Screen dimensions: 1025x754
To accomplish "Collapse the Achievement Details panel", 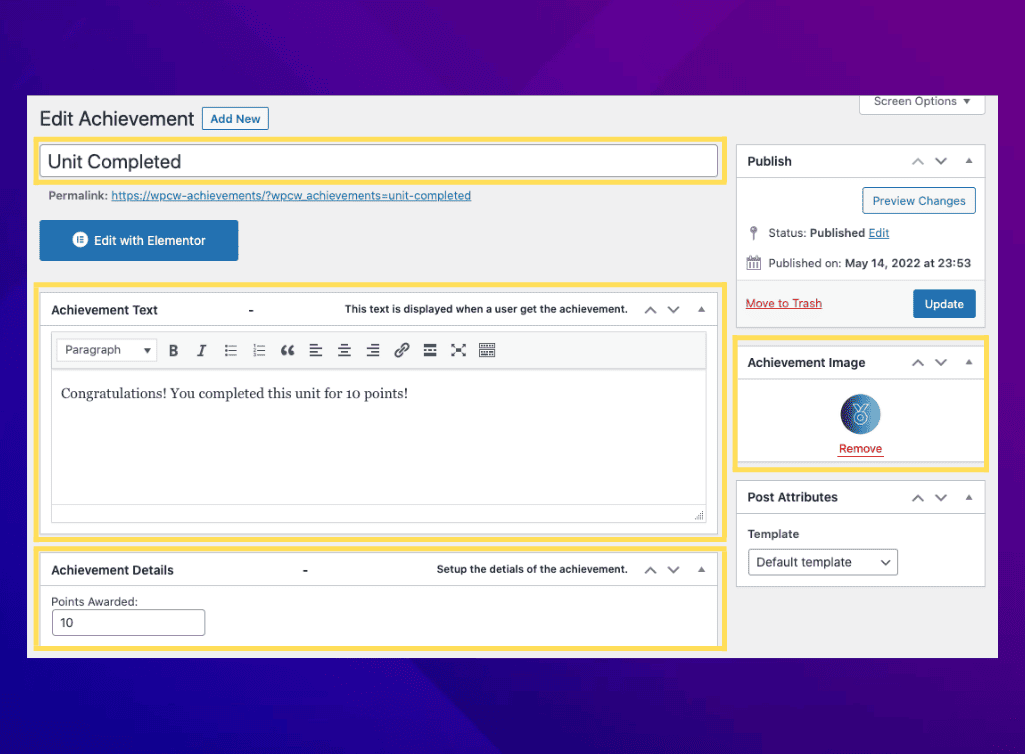I will [701, 570].
